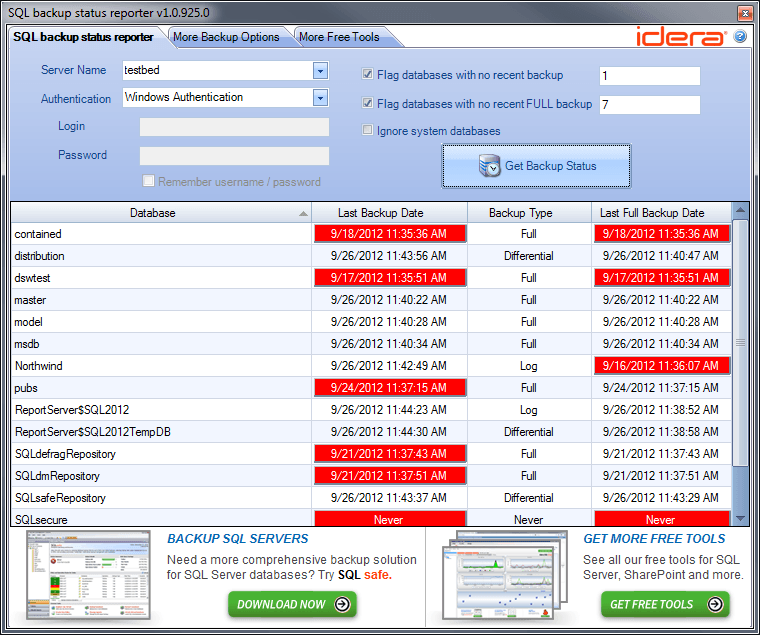This screenshot has width=760, height=635.
Task: Open the More Free Tools tab
Action: click(x=340, y=37)
